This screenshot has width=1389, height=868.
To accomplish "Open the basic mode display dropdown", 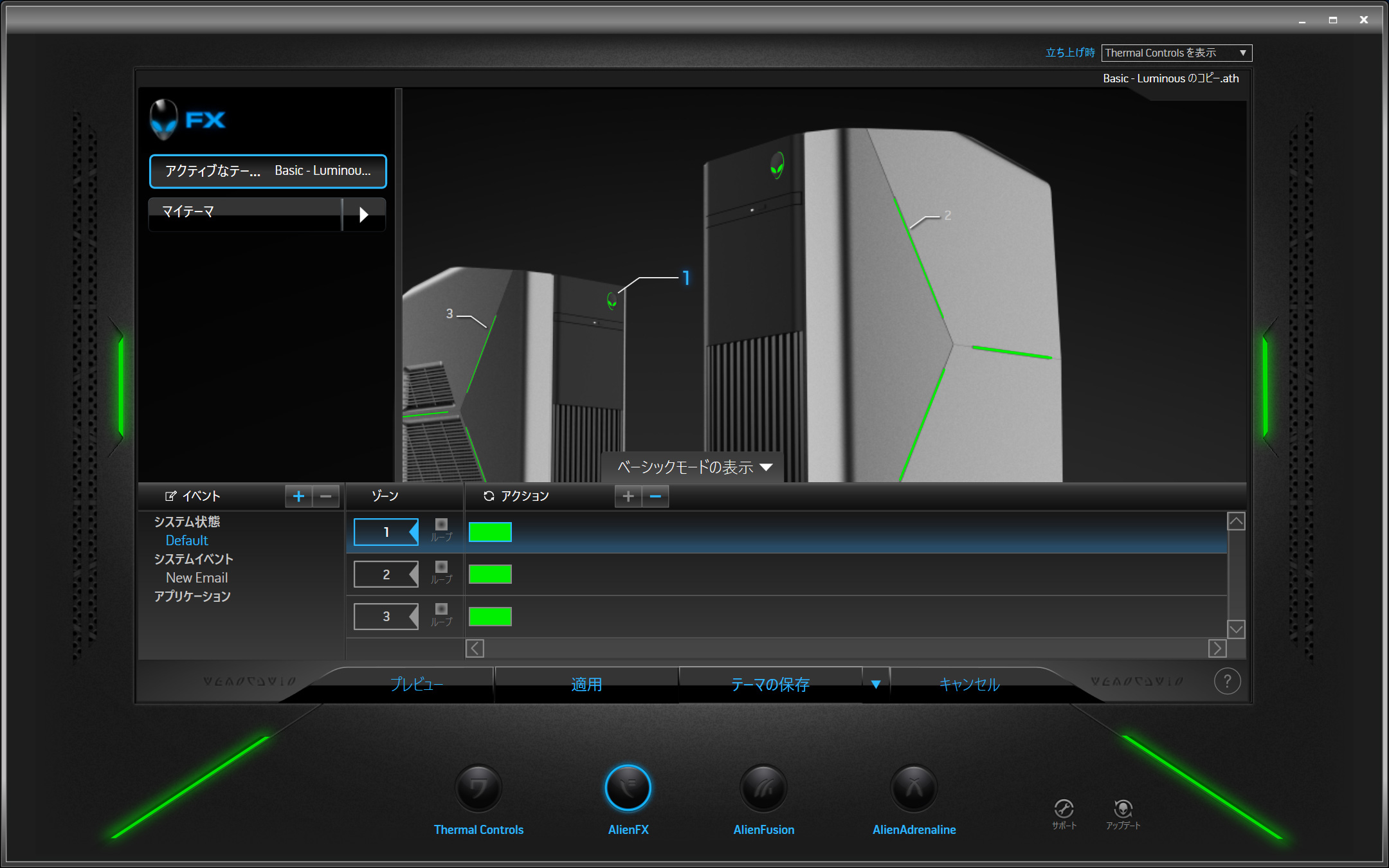I will pos(694,467).
